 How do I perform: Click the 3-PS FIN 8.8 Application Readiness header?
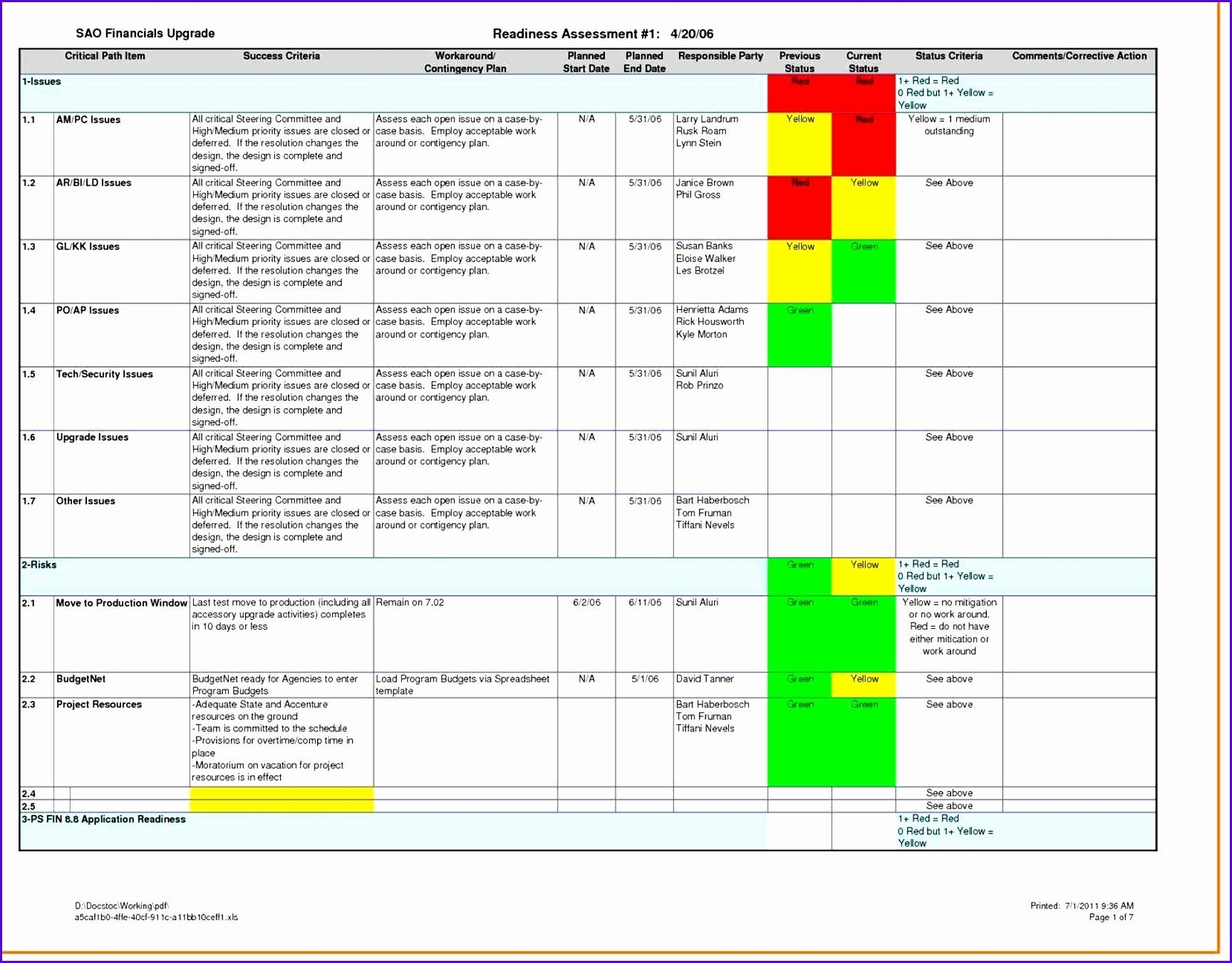(x=103, y=819)
